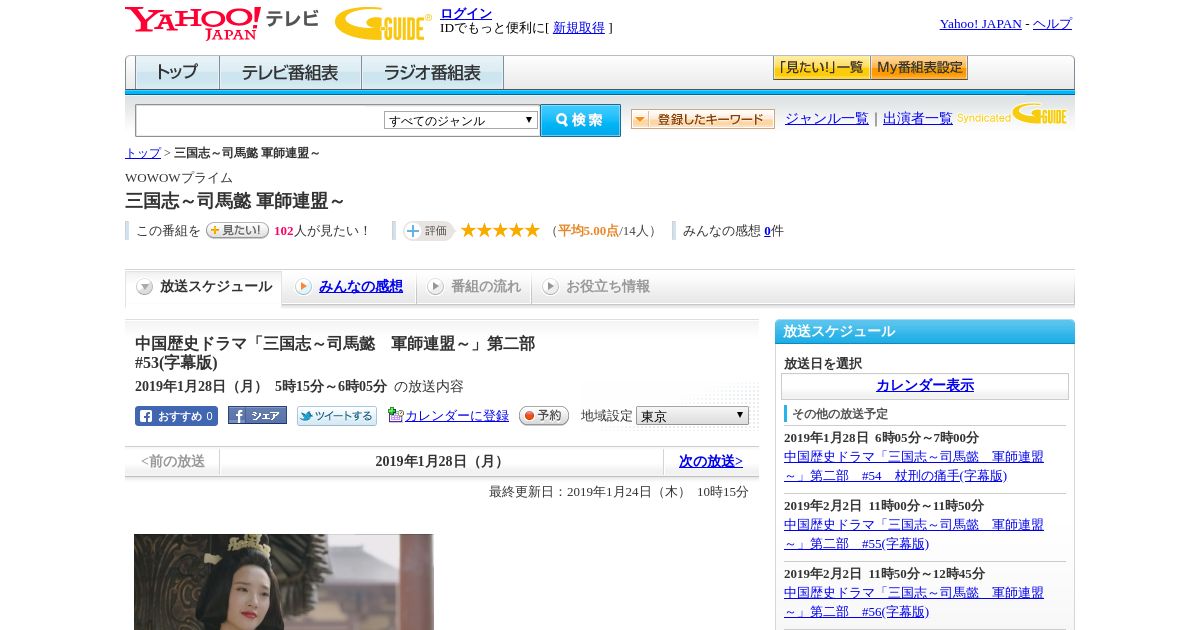This screenshot has width=1200, height=630.
Task: Switch to the トップ navigation tab
Action: 177,73
